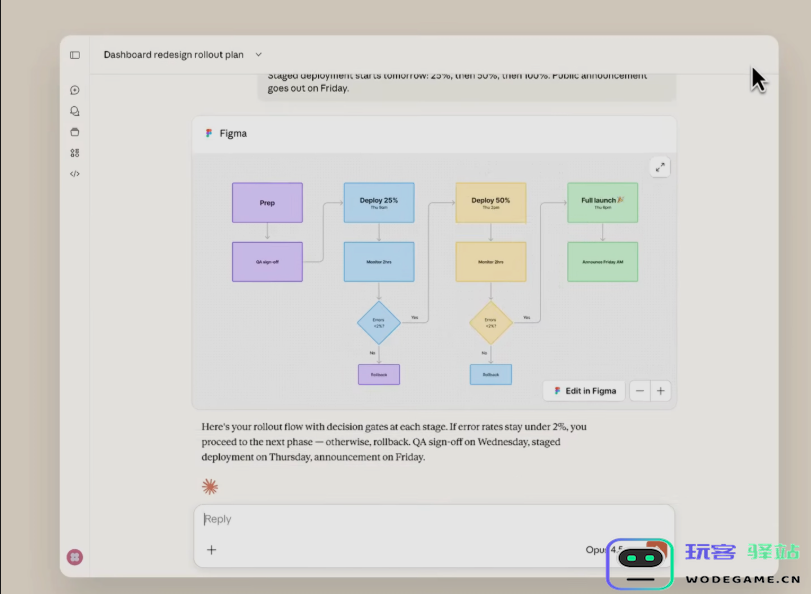Click the user avatar in sidebar
811x594 pixels.
point(75,557)
